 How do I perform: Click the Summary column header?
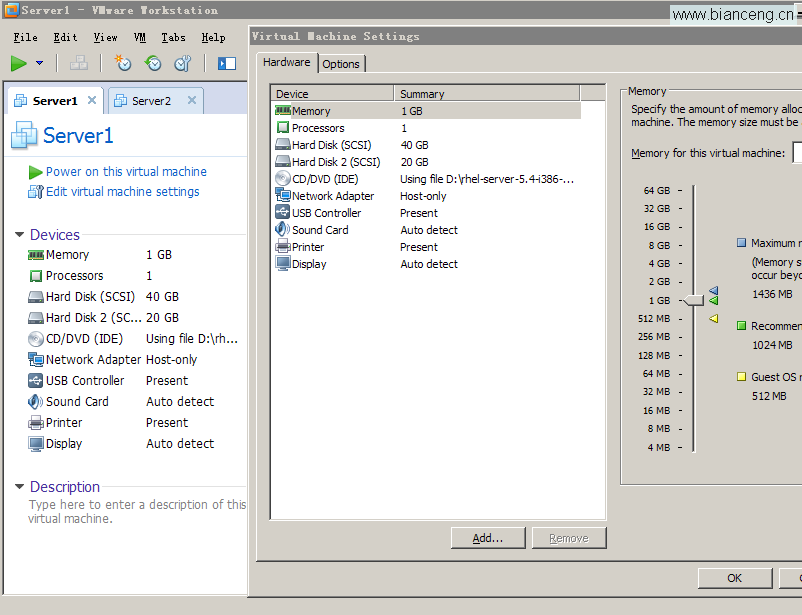pos(487,94)
